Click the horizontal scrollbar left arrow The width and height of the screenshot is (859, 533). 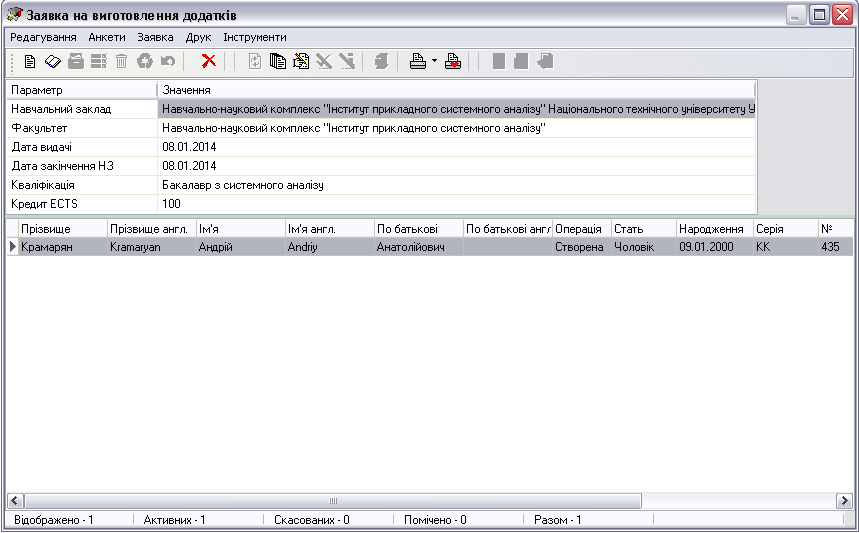click(15, 501)
